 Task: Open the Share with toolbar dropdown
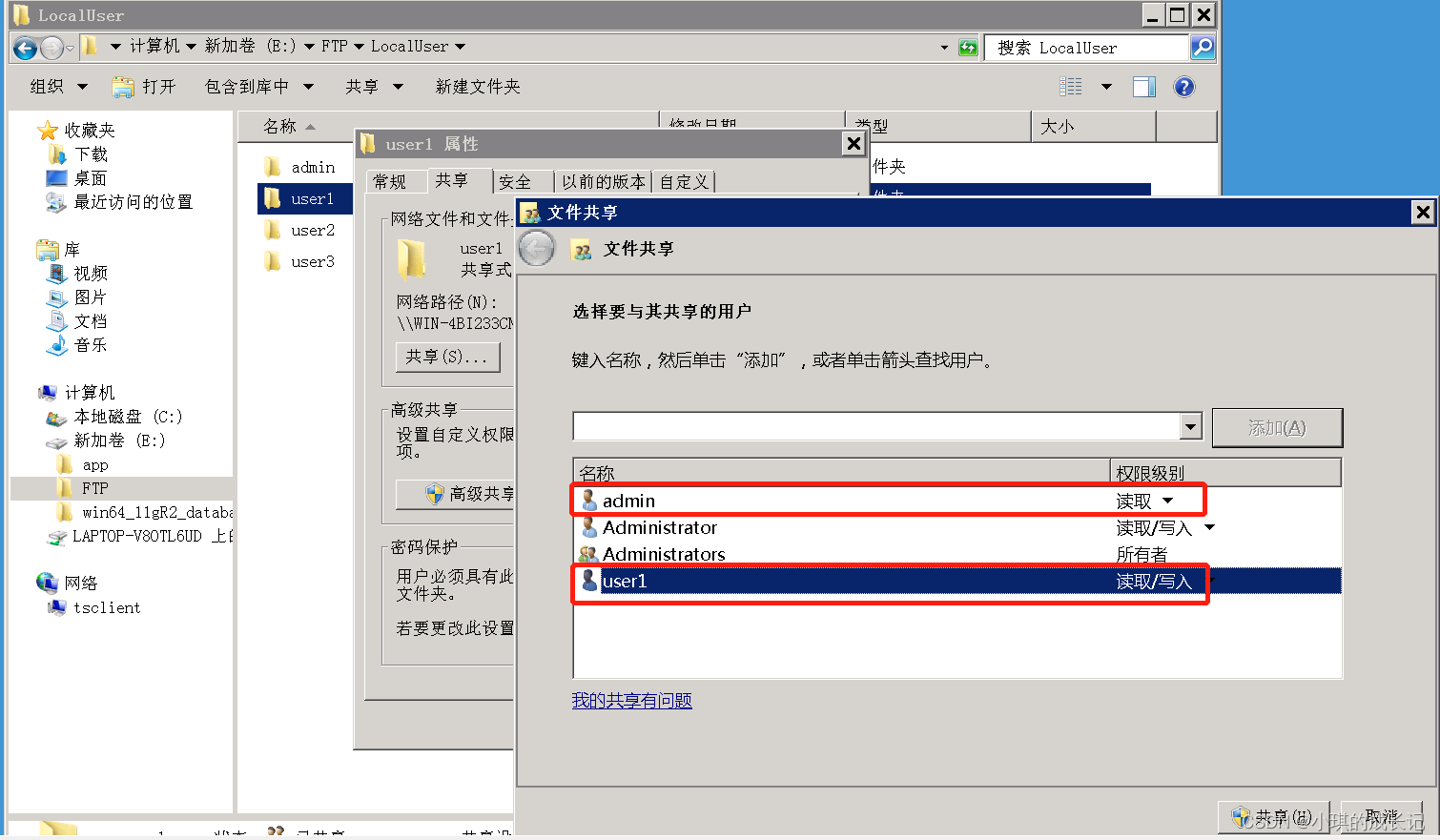(374, 87)
